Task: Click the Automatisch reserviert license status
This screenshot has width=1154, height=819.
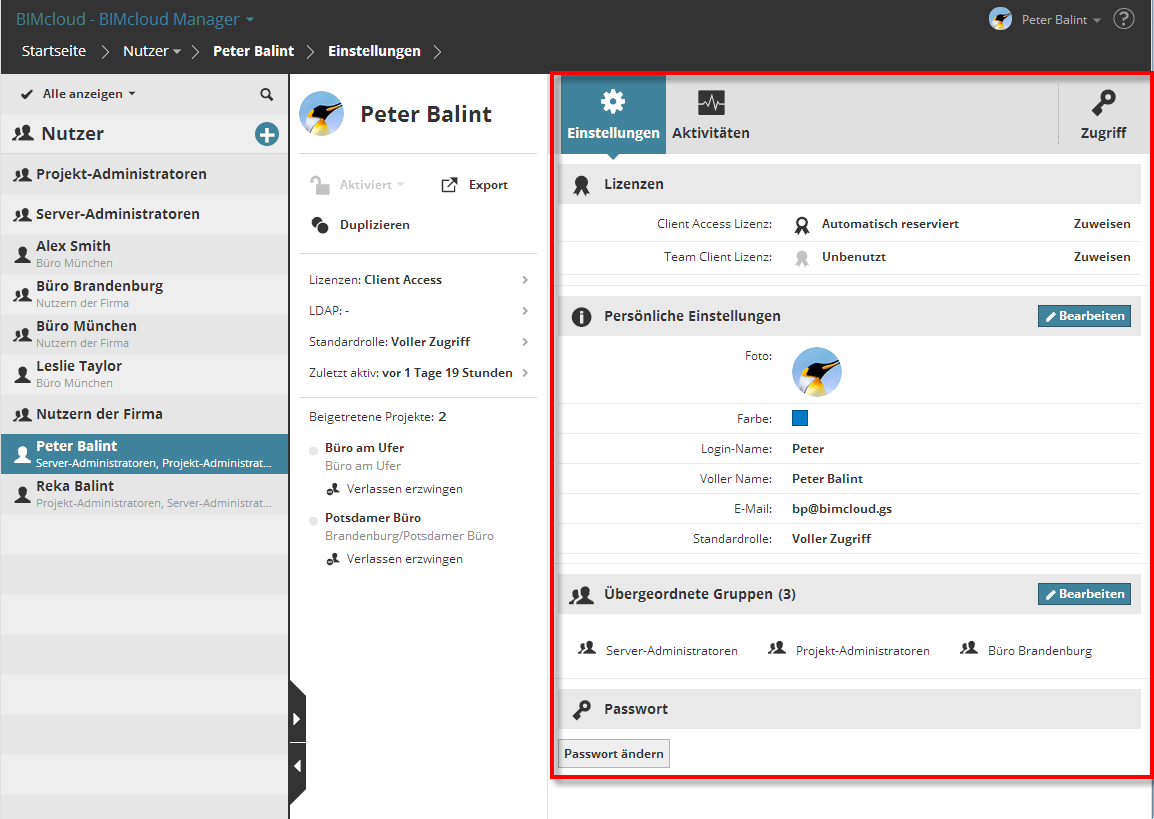Action: [x=890, y=224]
